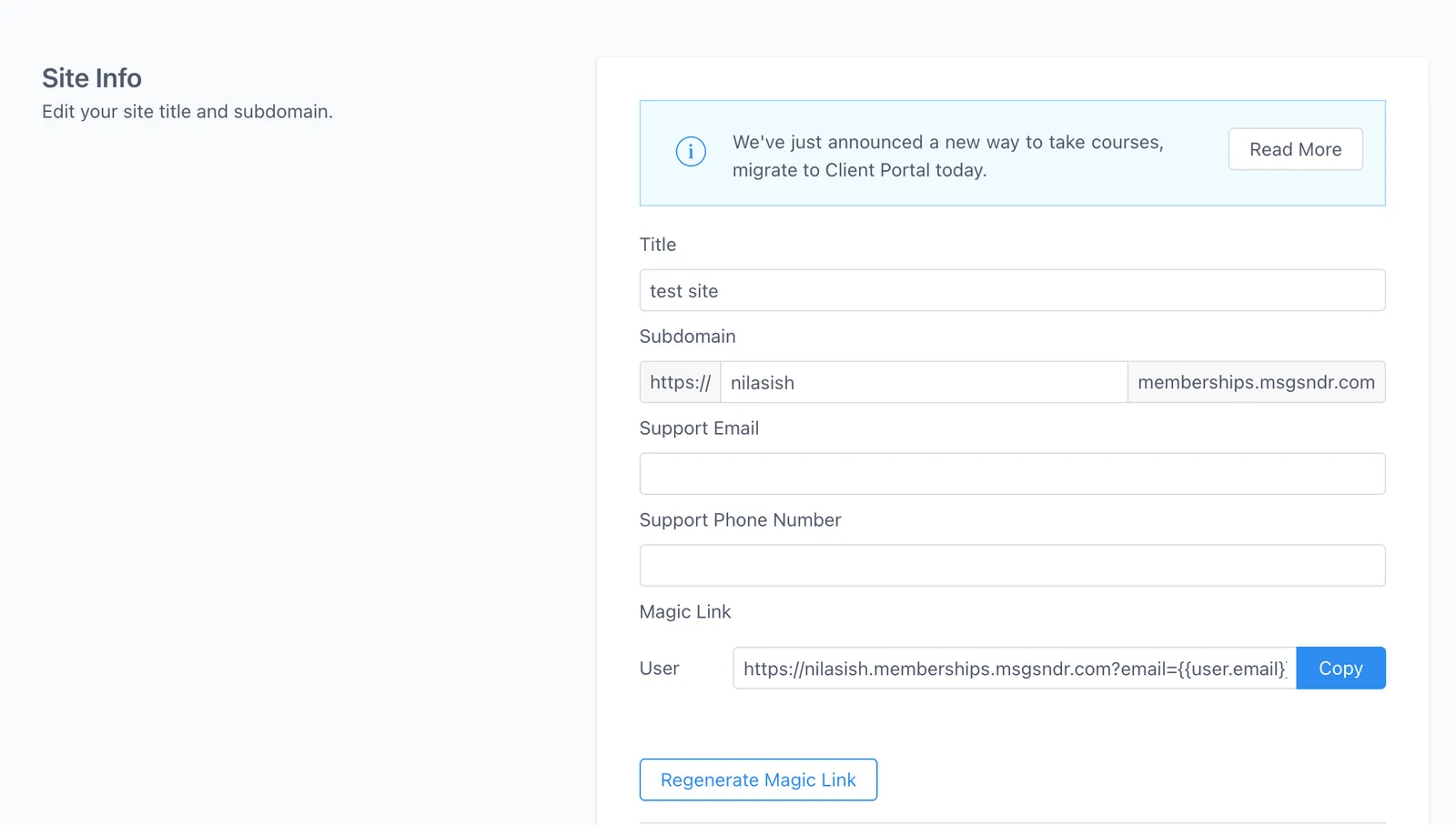Click the User label beside magic link
This screenshot has width=1456, height=825.
click(x=659, y=669)
